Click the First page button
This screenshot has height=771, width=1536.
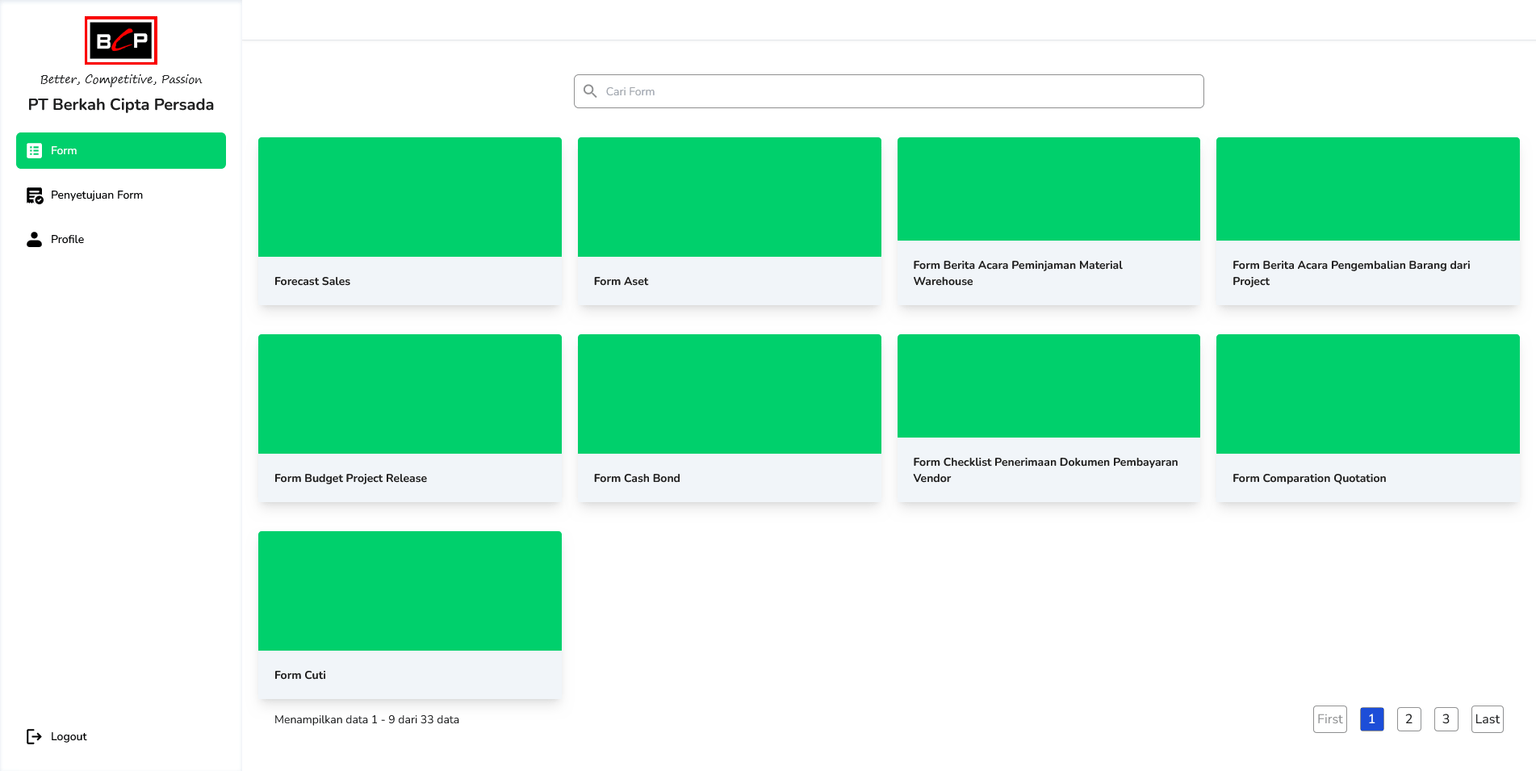pyautogui.click(x=1329, y=719)
